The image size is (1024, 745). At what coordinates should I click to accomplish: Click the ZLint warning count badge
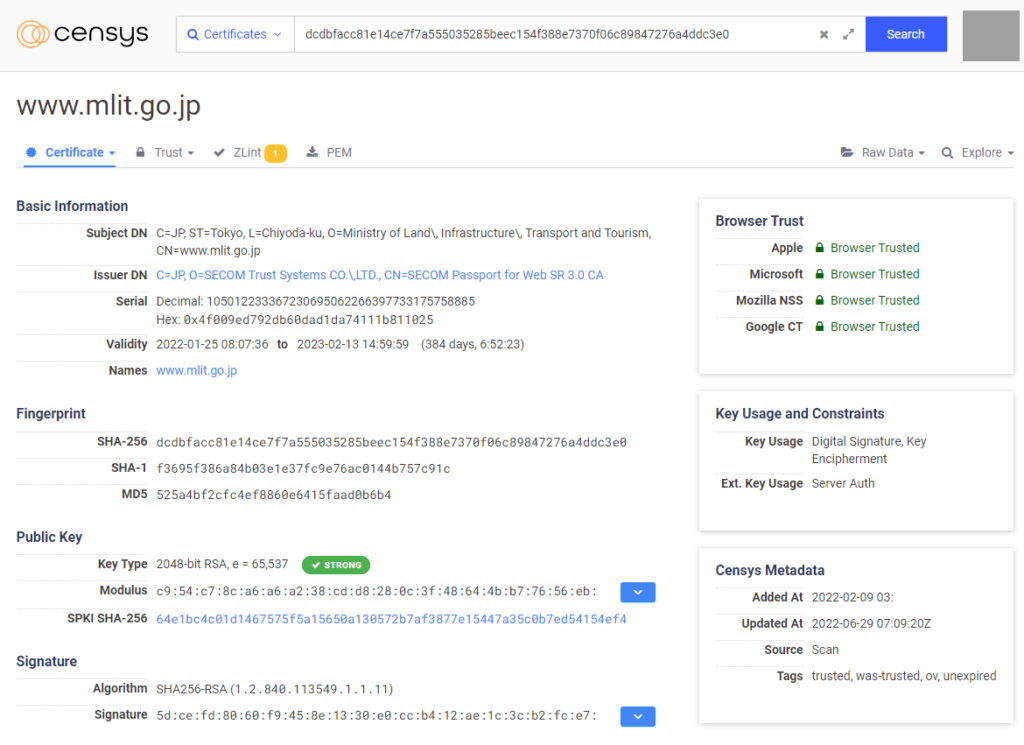click(x=276, y=153)
